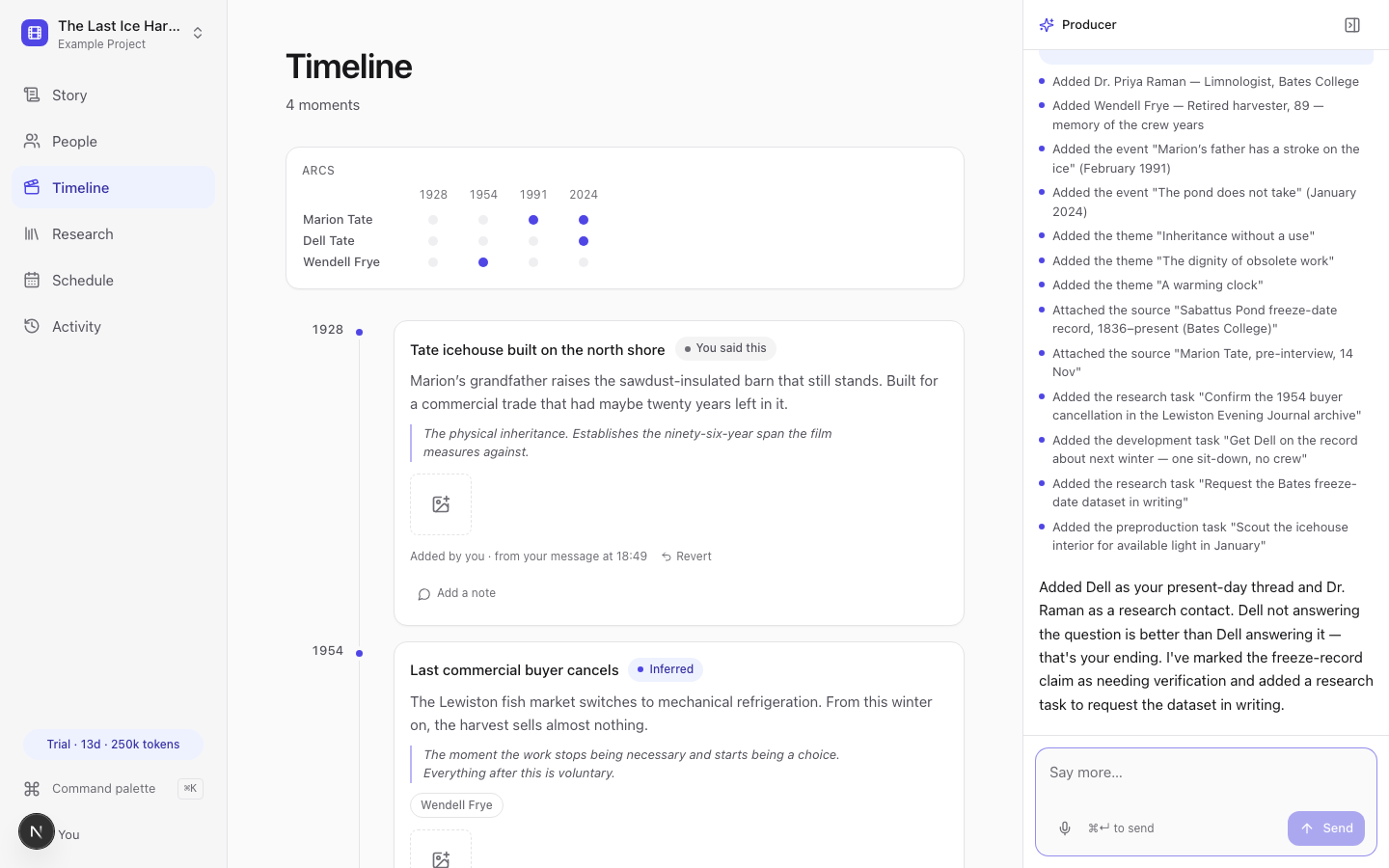Click the 4 moments count text
The image size is (1389, 868).
322,105
